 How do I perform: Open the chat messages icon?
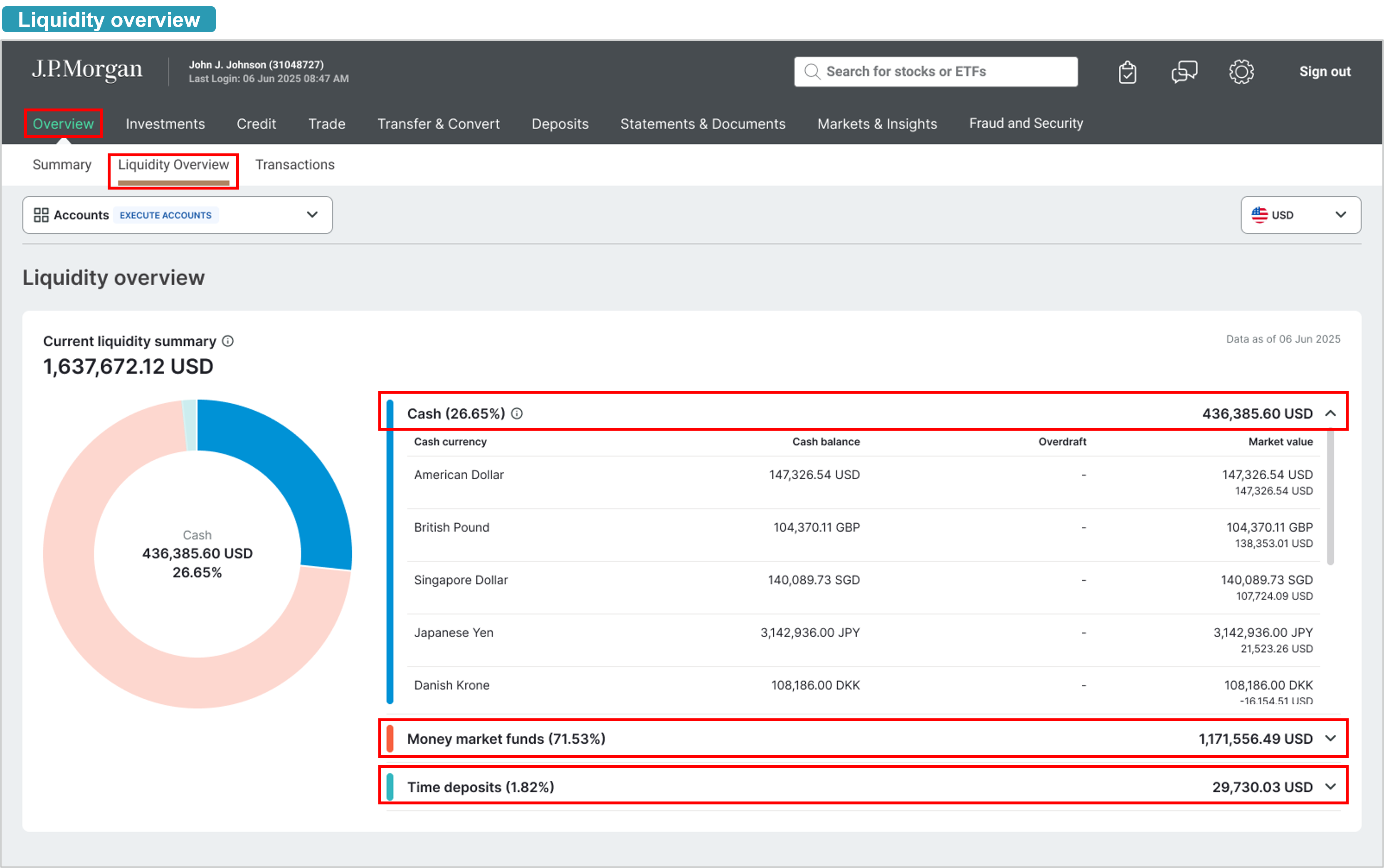tap(1184, 72)
